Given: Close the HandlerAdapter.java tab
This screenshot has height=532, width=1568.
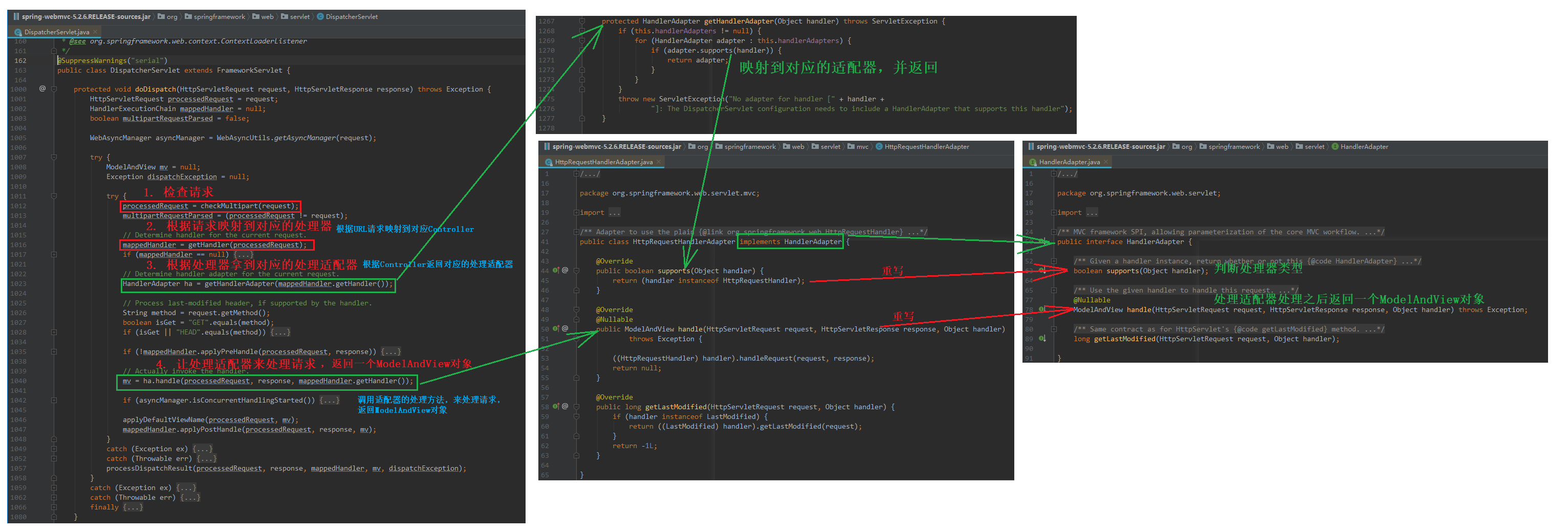Looking at the screenshot, I should (x=1106, y=162).
